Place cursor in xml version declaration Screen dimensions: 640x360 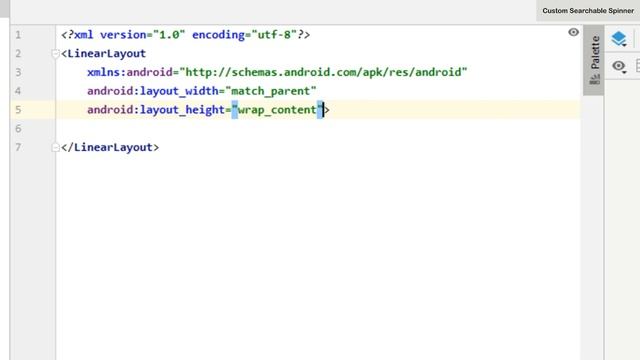tap(185, 35)
